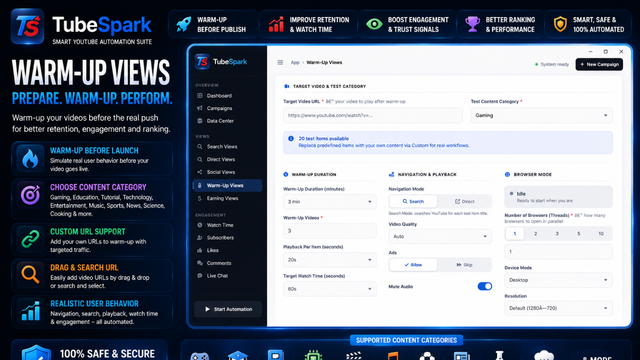Click the Boost Engagement eye icon

[x=374, y=24]
